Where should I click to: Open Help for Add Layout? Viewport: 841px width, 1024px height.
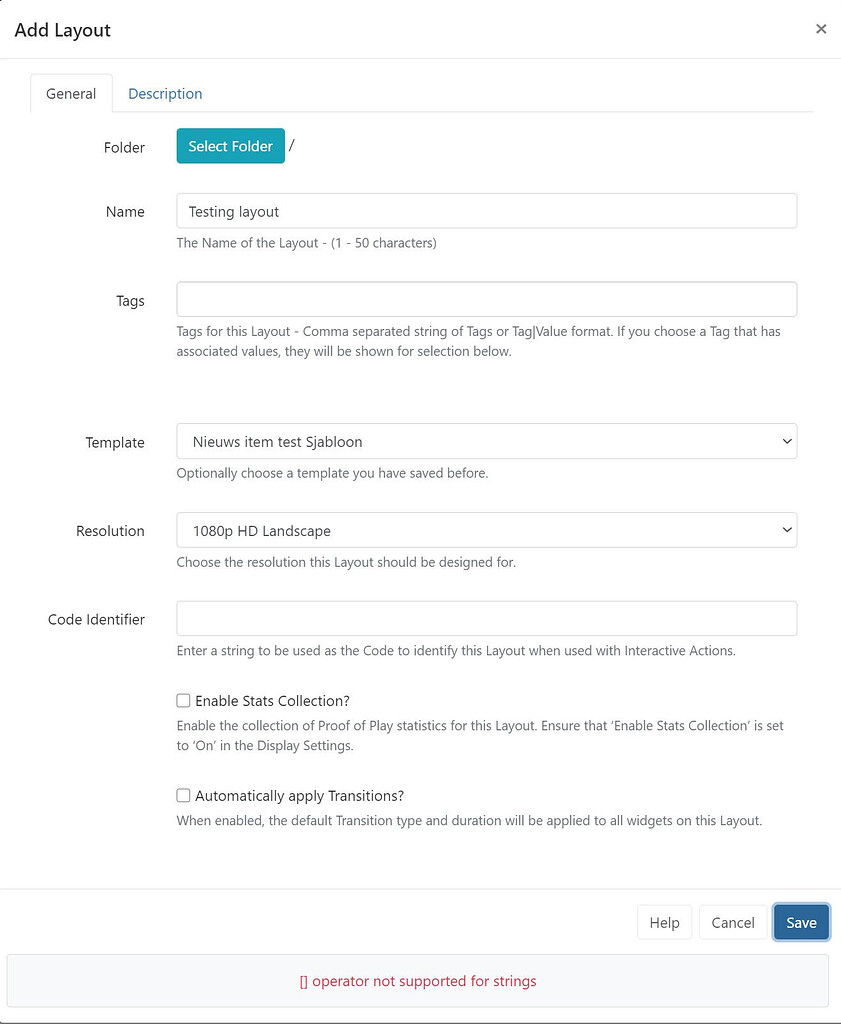pyautogui.click(x=664, y=922)
